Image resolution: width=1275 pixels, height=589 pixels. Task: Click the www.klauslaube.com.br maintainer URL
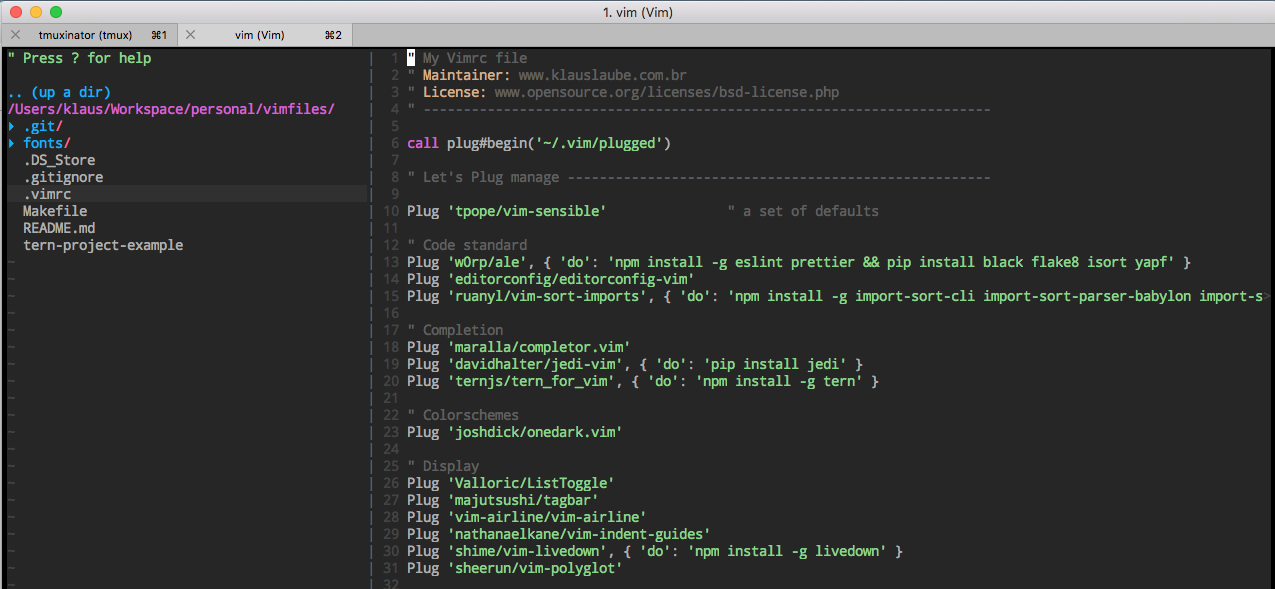tap(602, 75)
